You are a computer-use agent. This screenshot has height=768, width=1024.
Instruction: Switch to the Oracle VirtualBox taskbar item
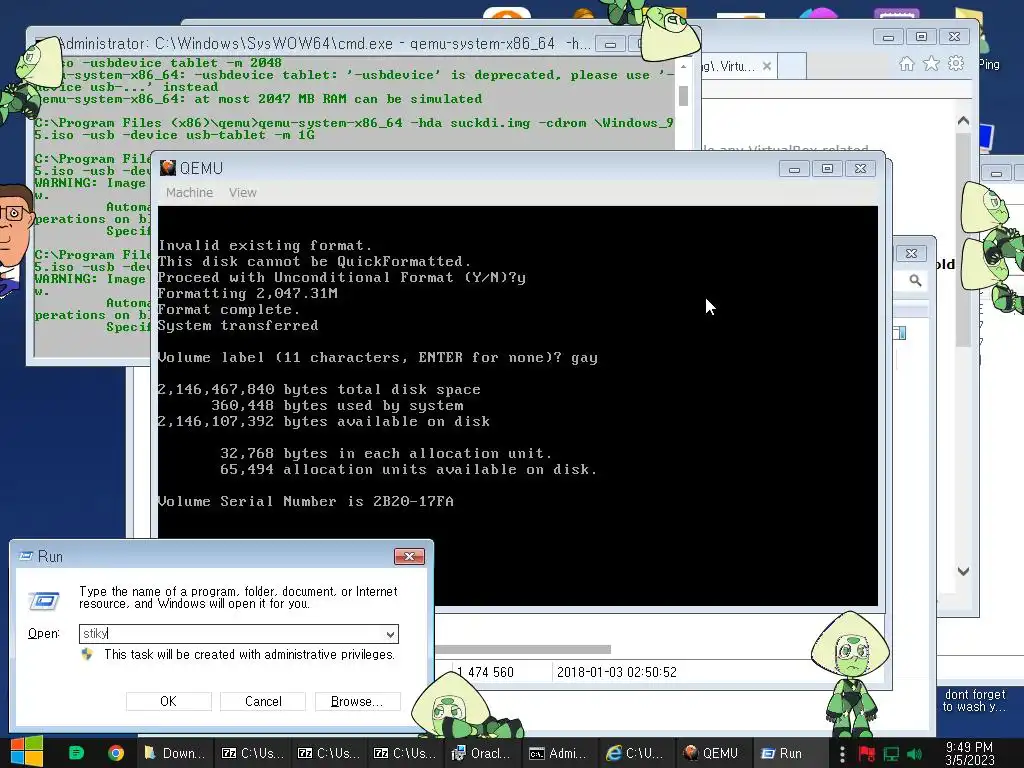[x=481, y=753]
